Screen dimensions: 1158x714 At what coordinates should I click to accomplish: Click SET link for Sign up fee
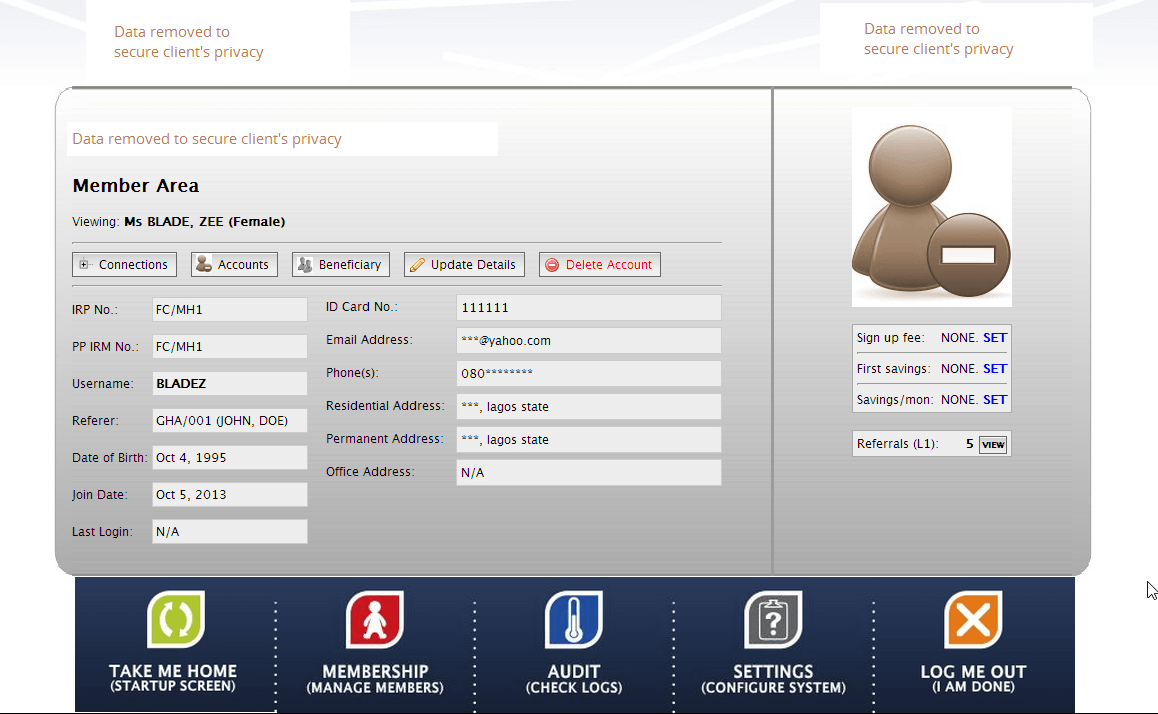point(994,338)
